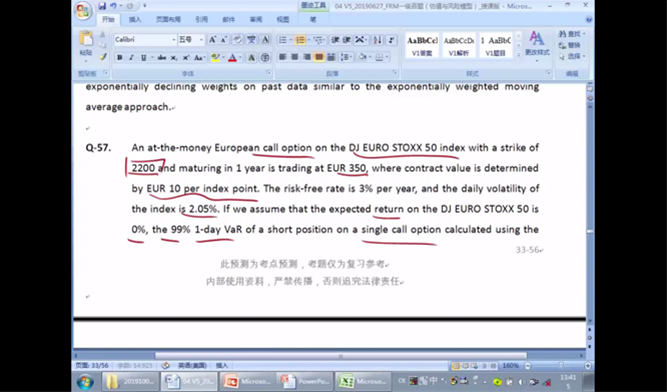667x392 pixels.
Task: Click the superscript icon
Action: (186, 57)
